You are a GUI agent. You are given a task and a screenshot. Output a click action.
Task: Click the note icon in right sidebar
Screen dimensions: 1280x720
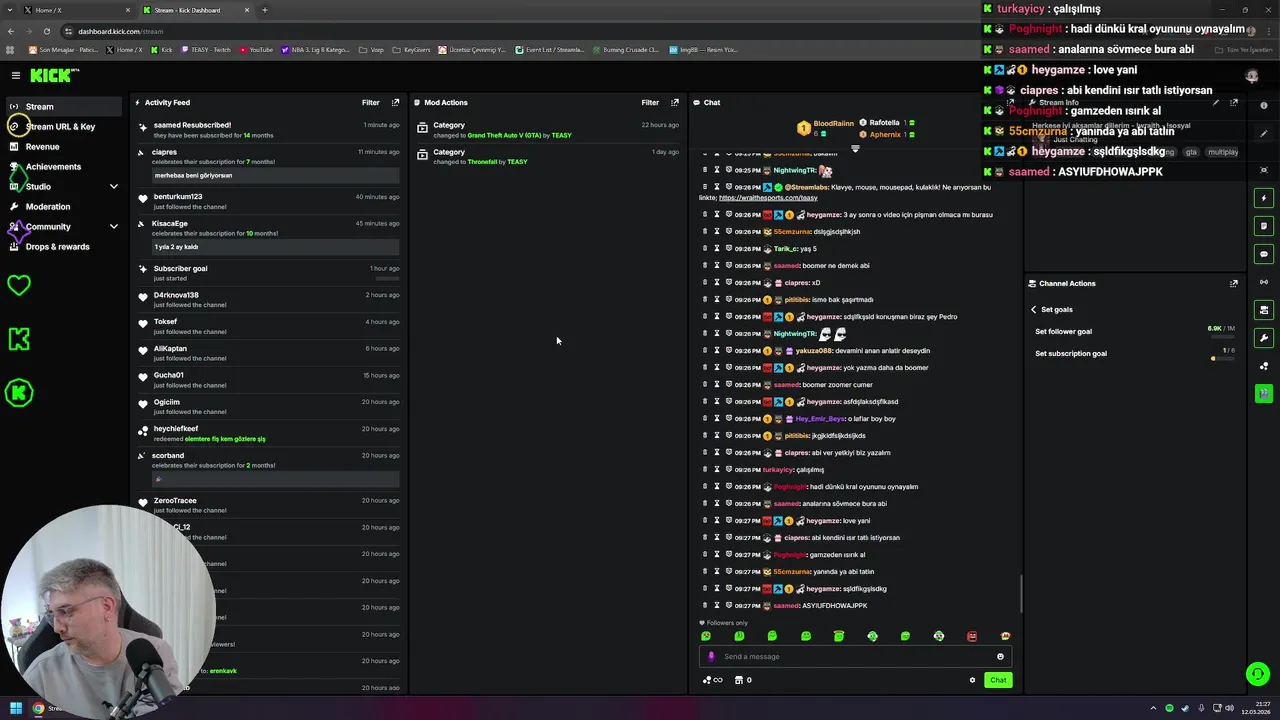click(1264, 226)
